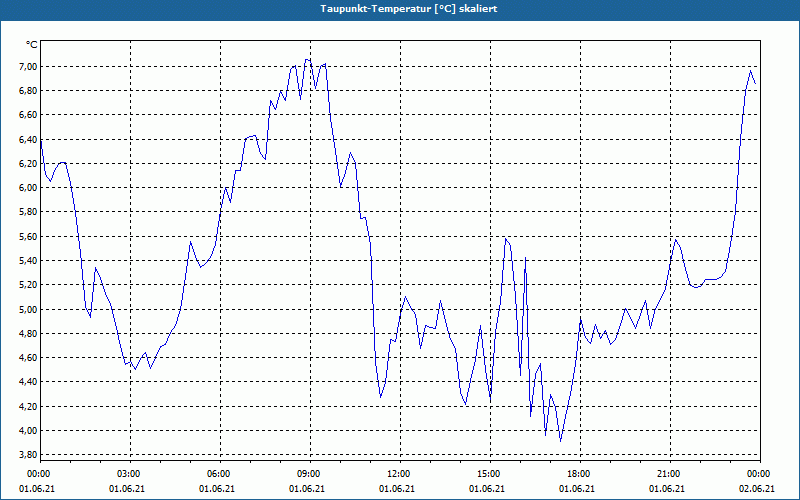Viewport: 800px width, 500px height.
Task: Click the 4,80 y-axis value
Action: point(29,334)
